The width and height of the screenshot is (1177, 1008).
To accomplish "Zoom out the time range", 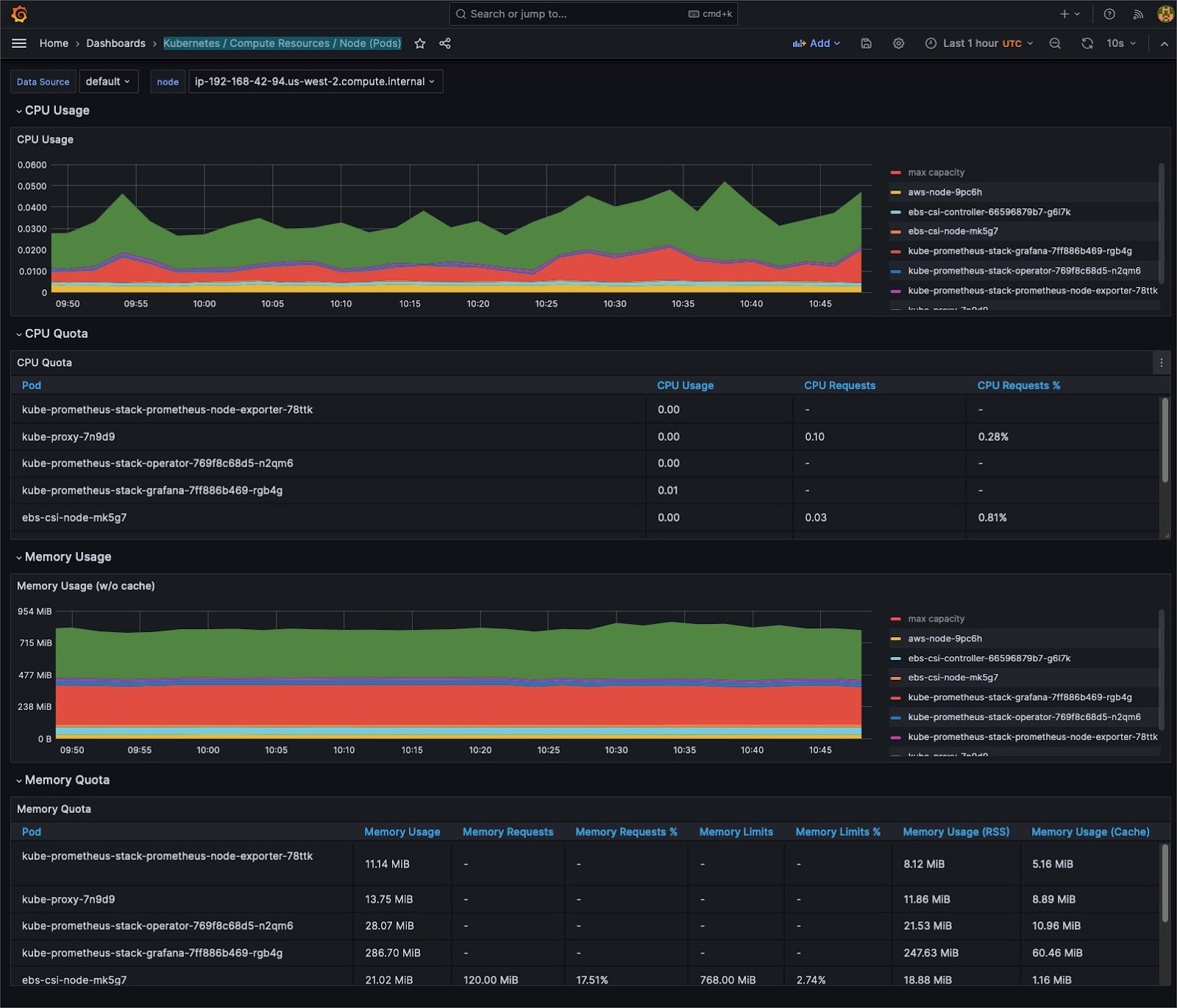I will pos(1055,43).
